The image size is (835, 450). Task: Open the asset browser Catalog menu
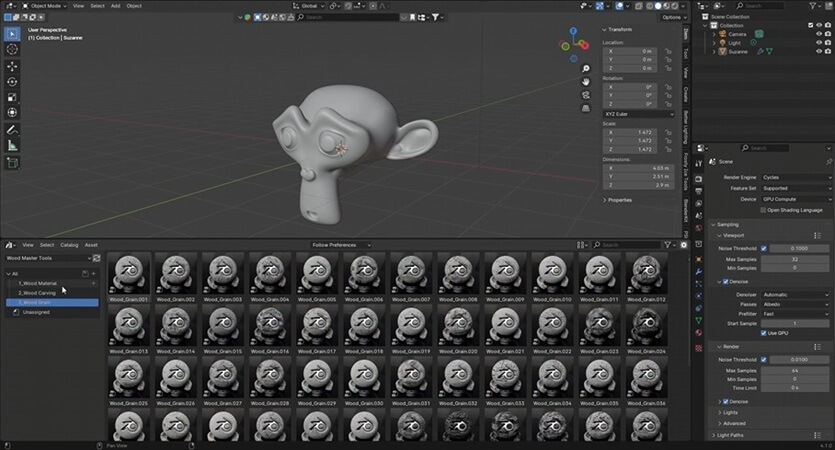[69, 245]
